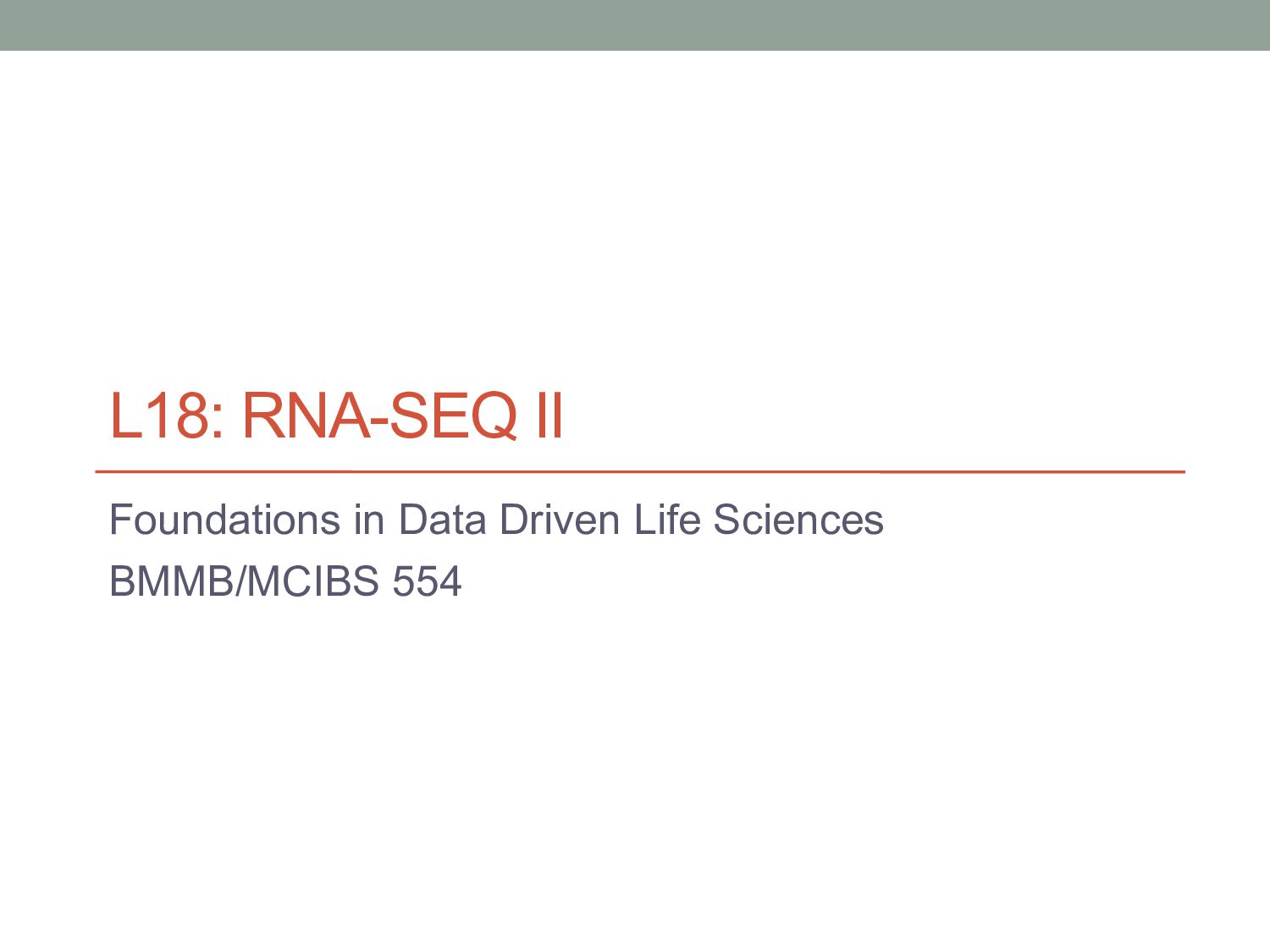Click the word 'in' in the subtitle
Viewport: 1270px width, 952px height.
click(x=369, y=520)
